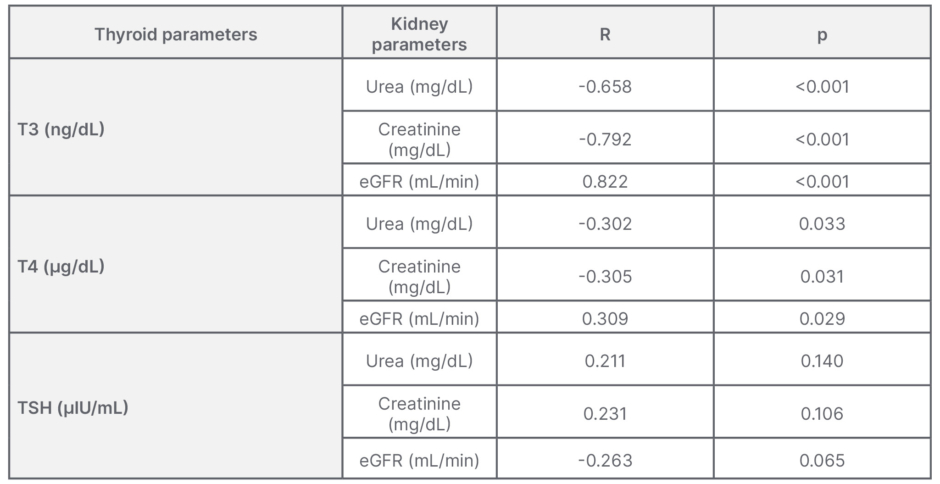This screenshot has height=484, width=940.
Task: Click the R value 0.211 cell
Action: (605, 361)
